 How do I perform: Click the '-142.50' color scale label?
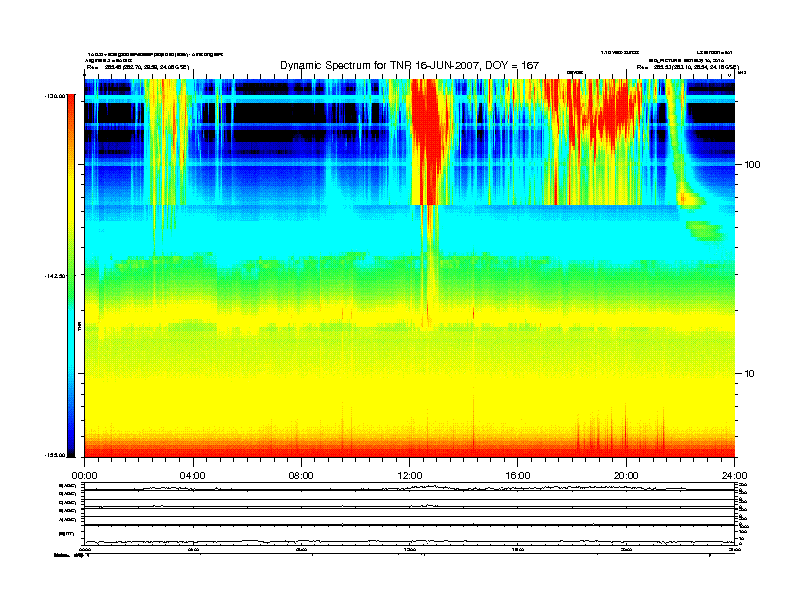55,276
